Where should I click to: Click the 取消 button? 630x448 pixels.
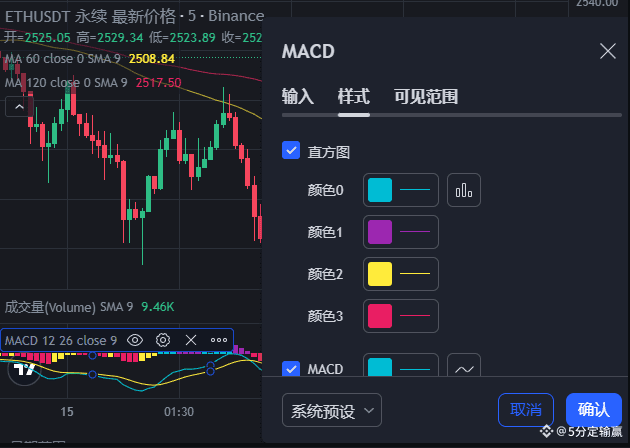coord(526,410)
